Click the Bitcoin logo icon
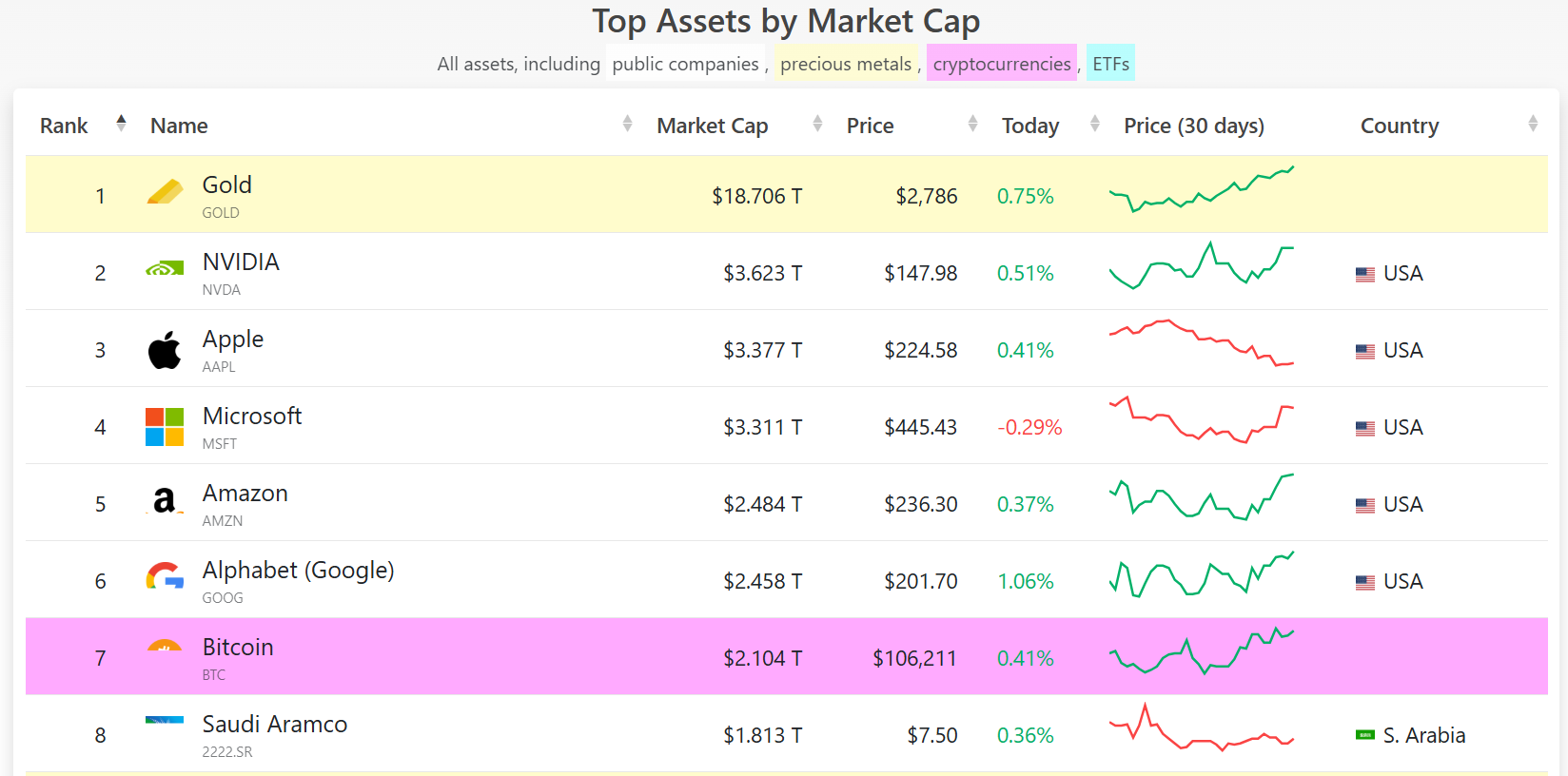The width and height of the screenshot is (1568, 776). tap(165, 646)
